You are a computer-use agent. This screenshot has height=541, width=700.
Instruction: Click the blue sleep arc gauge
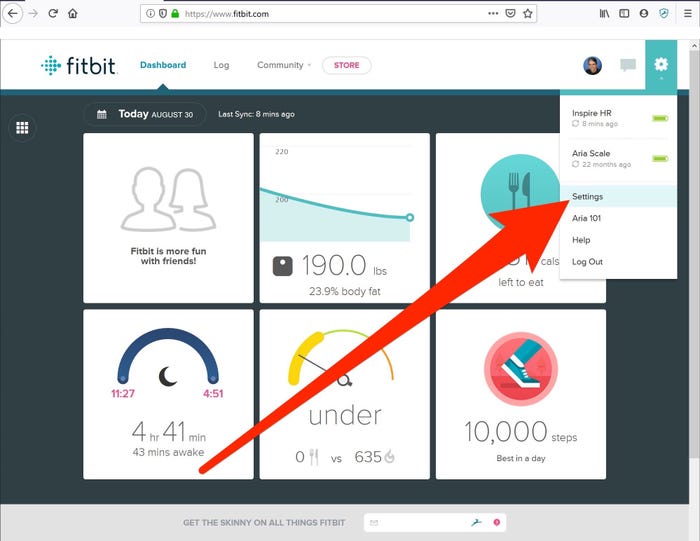tap(168, 355)
